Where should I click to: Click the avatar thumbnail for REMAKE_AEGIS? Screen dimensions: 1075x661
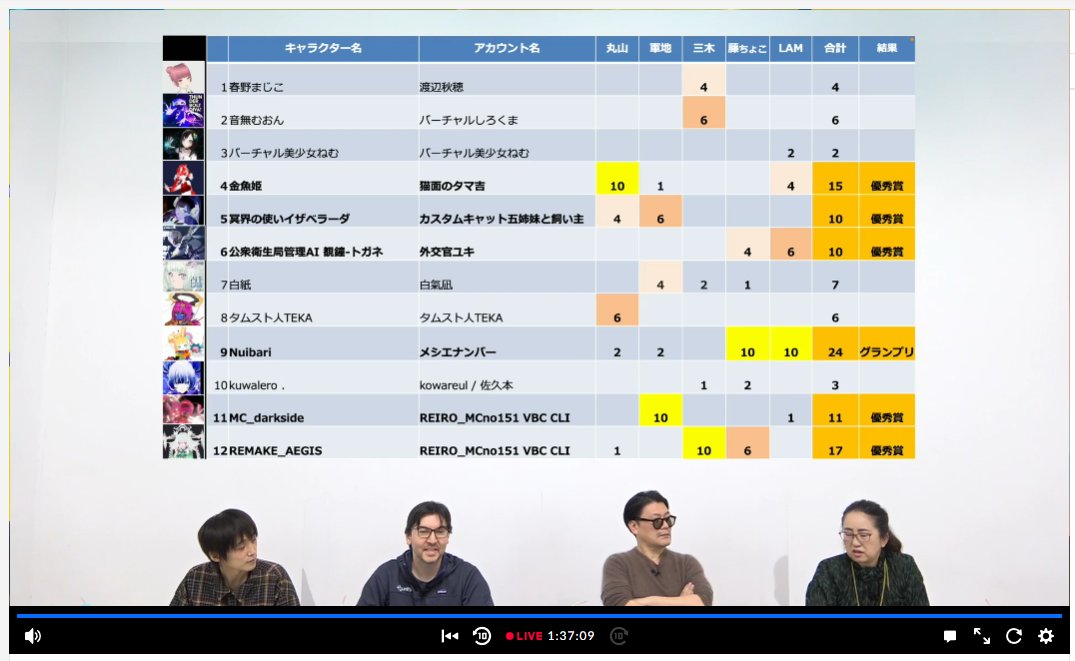click(x=184, y=442)
